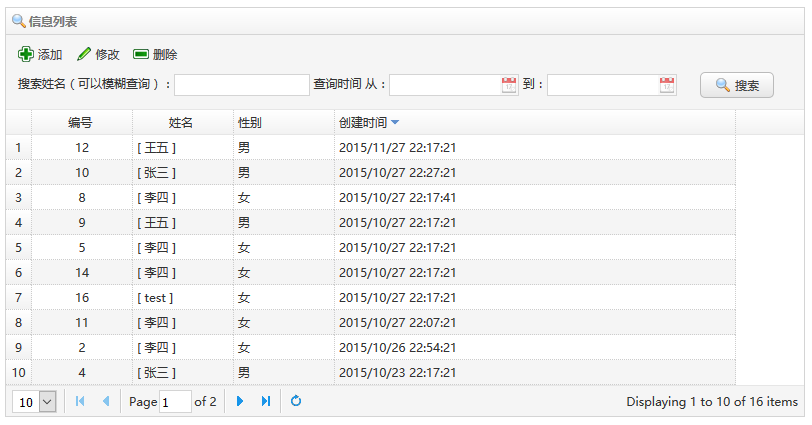Go to next page icon
This screenshot has width=812, height=425.
[240, 401]
